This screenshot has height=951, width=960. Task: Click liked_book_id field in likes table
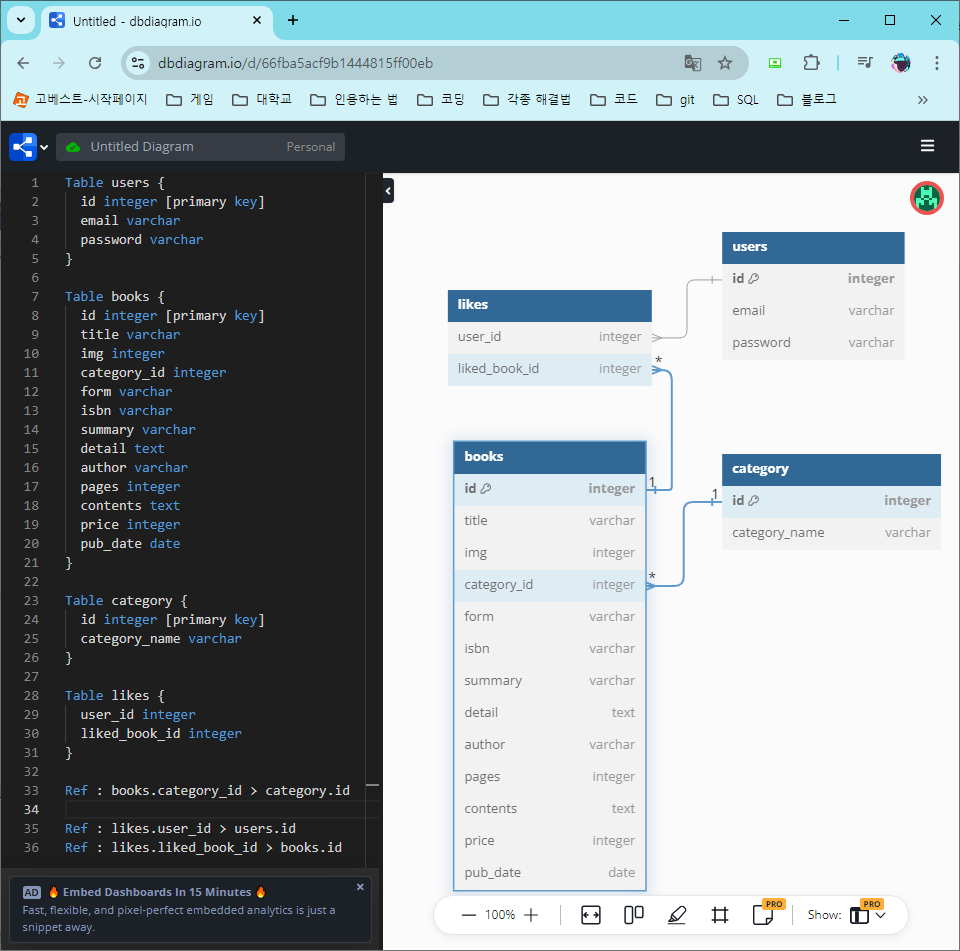tap(549, 369)
